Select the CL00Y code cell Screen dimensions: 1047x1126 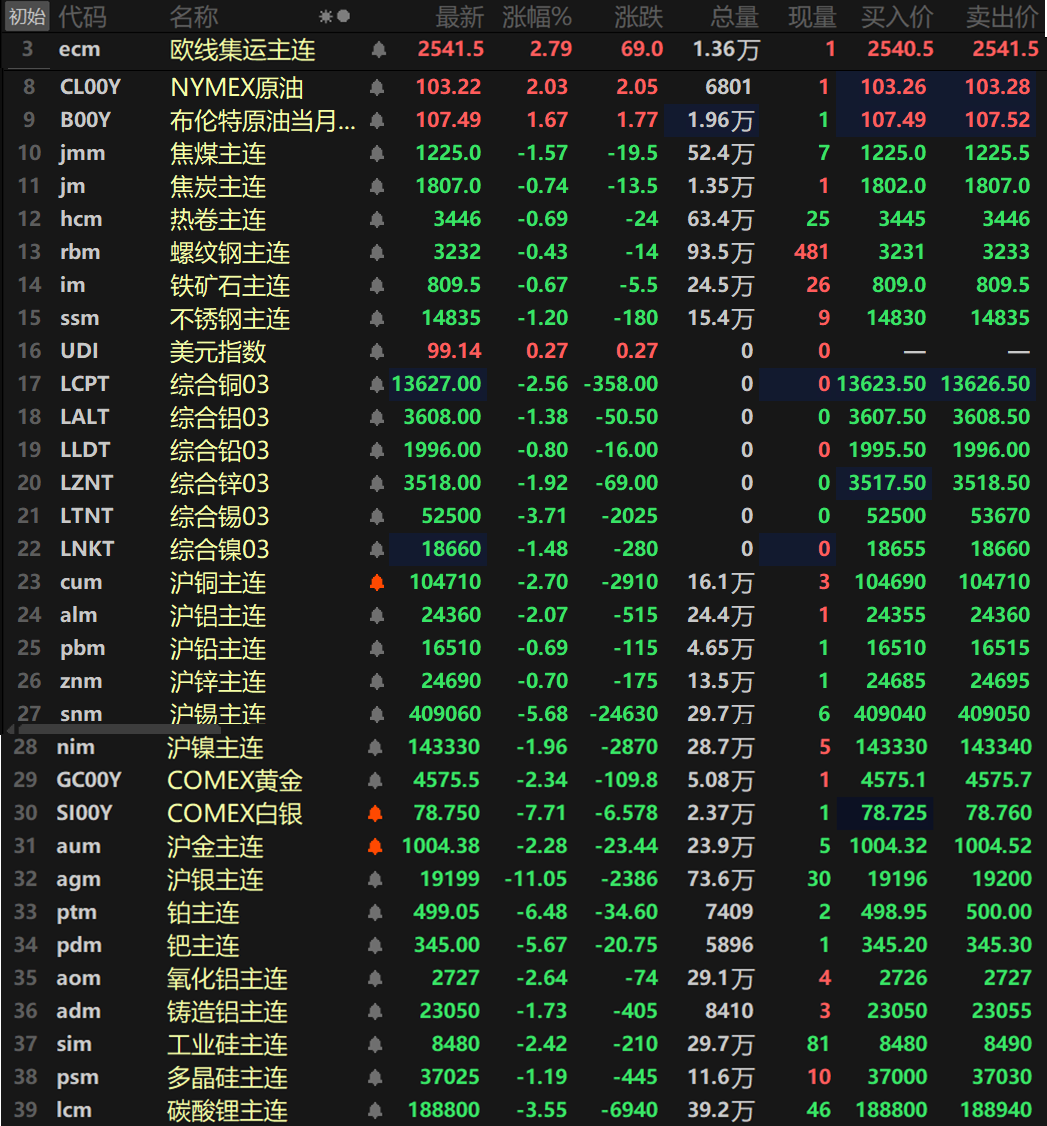[x=90, y=88]
